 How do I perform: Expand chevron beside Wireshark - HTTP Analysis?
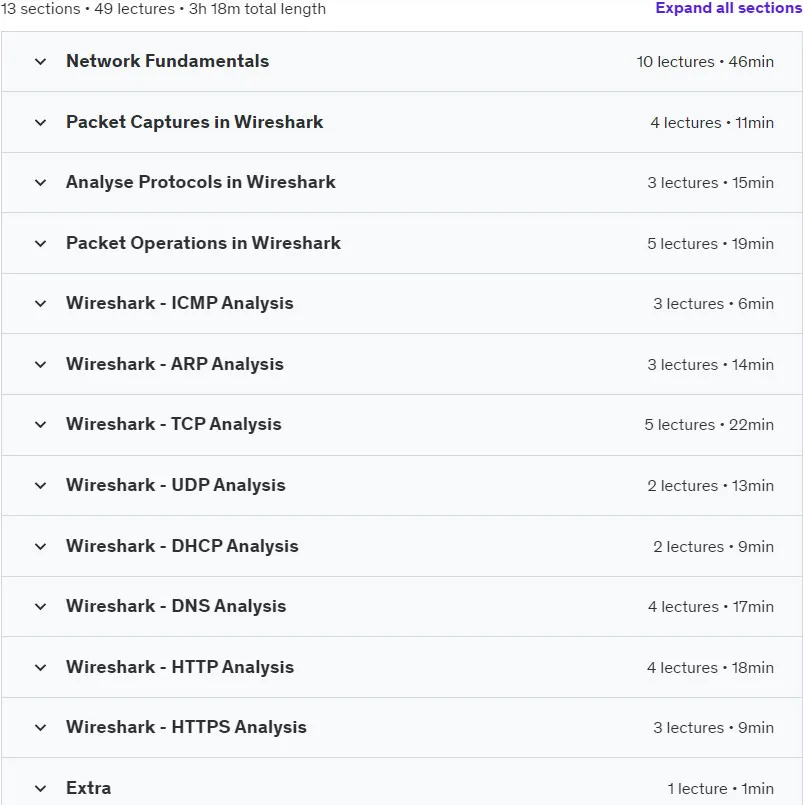click(41, 667)
